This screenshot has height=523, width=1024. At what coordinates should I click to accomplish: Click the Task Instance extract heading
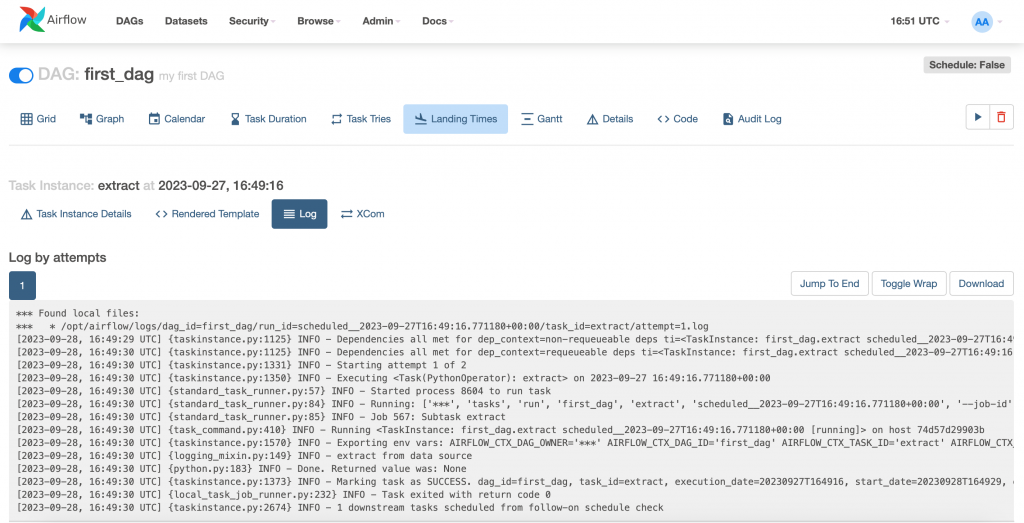pos(146,185)
